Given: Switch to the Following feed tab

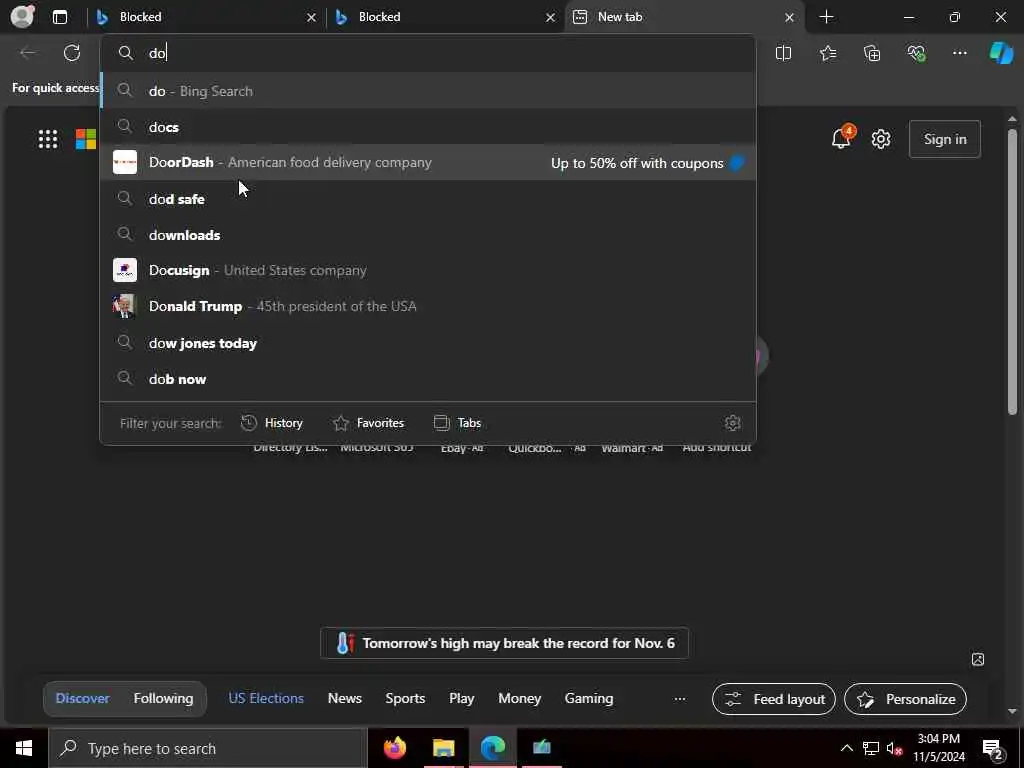Looking at the screenshot, I should tap(163, 698).
